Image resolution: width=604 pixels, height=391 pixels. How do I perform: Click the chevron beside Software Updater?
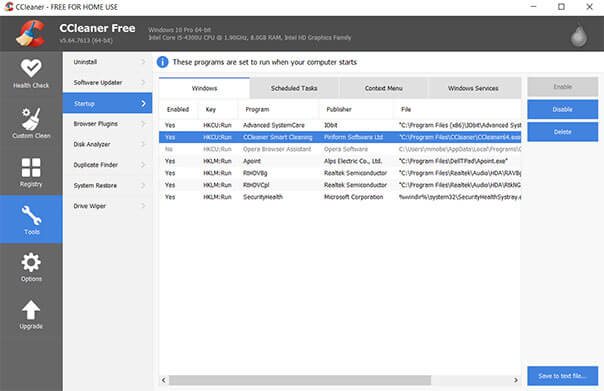click(143, 82)
